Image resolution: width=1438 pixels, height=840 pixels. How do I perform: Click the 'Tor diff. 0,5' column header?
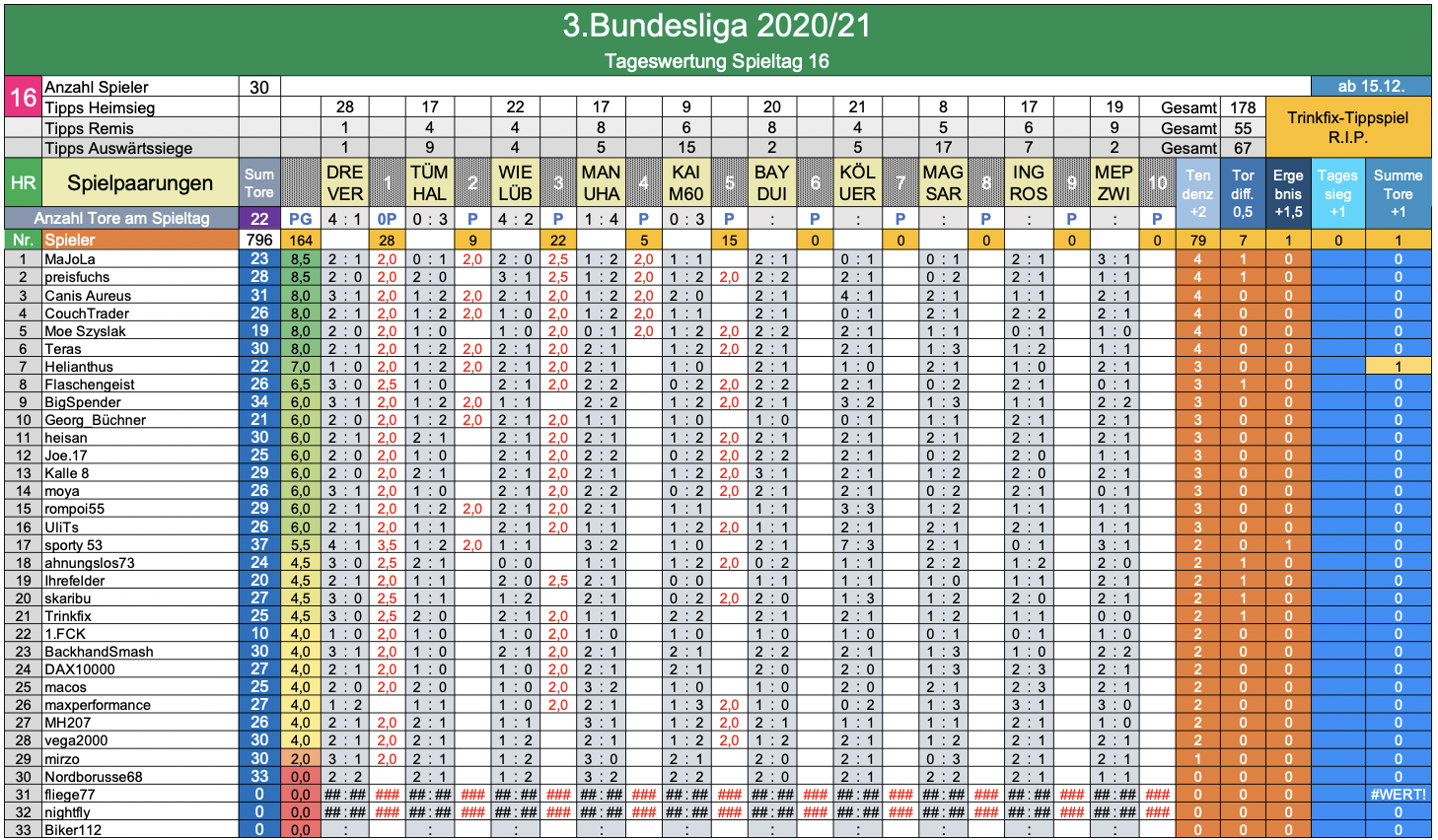[x=1243, y=193]
